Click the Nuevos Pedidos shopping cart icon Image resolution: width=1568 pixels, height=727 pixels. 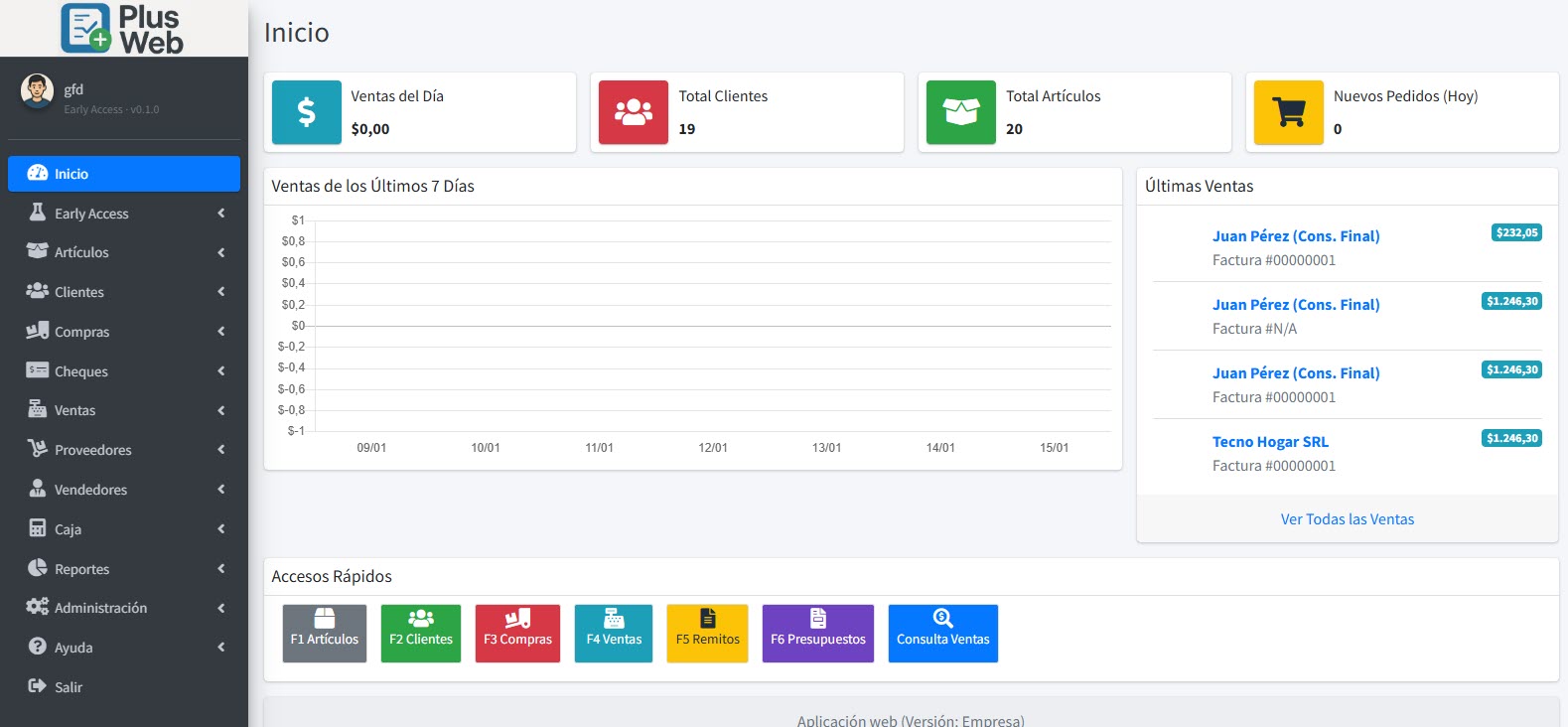pos(1288,112)
